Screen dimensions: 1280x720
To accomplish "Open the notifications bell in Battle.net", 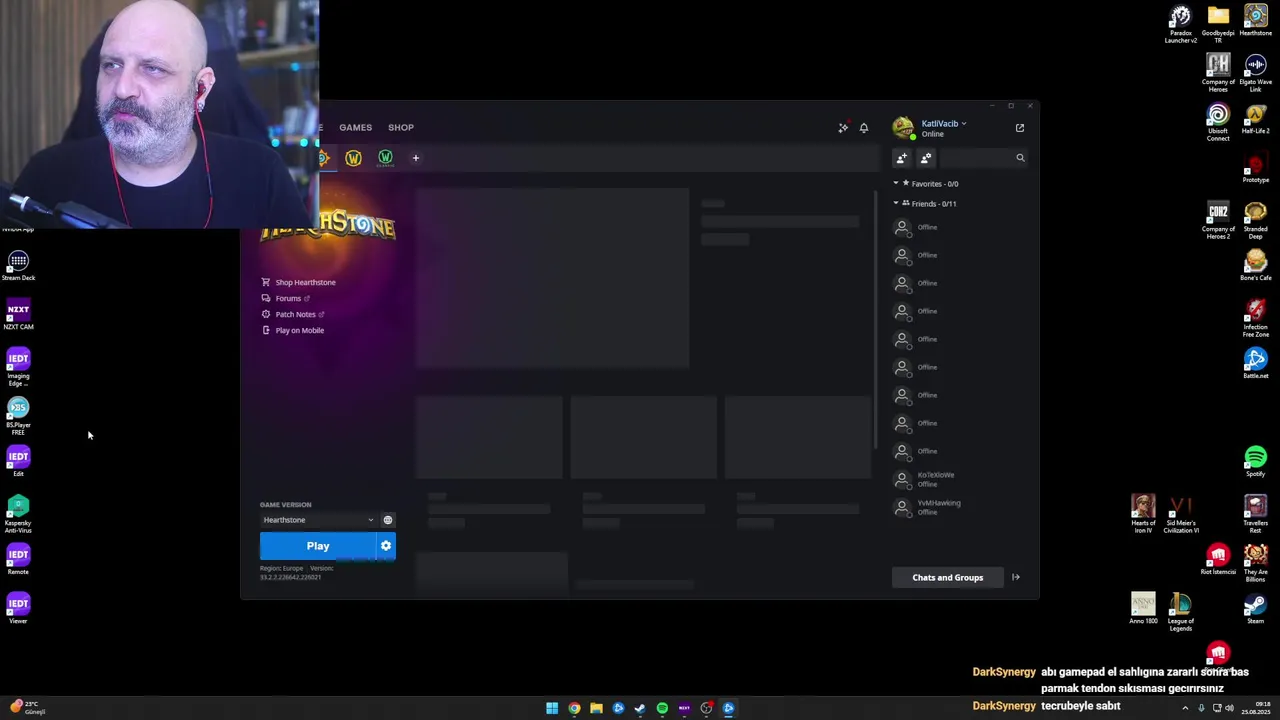I will point(864,128).
